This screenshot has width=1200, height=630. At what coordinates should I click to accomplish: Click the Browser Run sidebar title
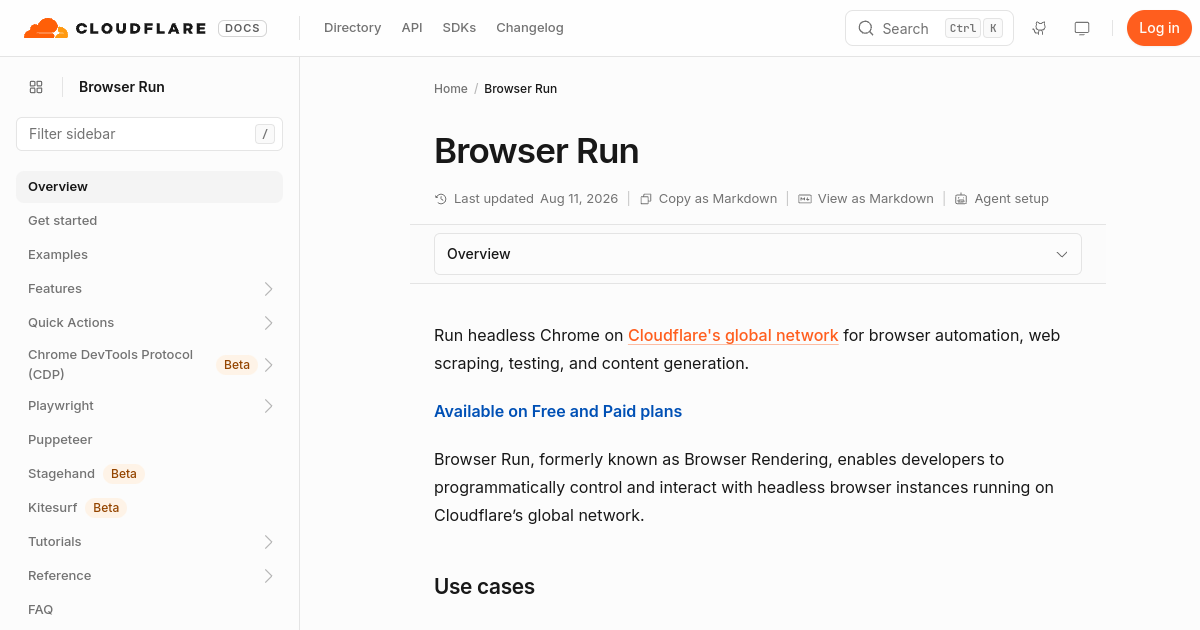point(122,87)
